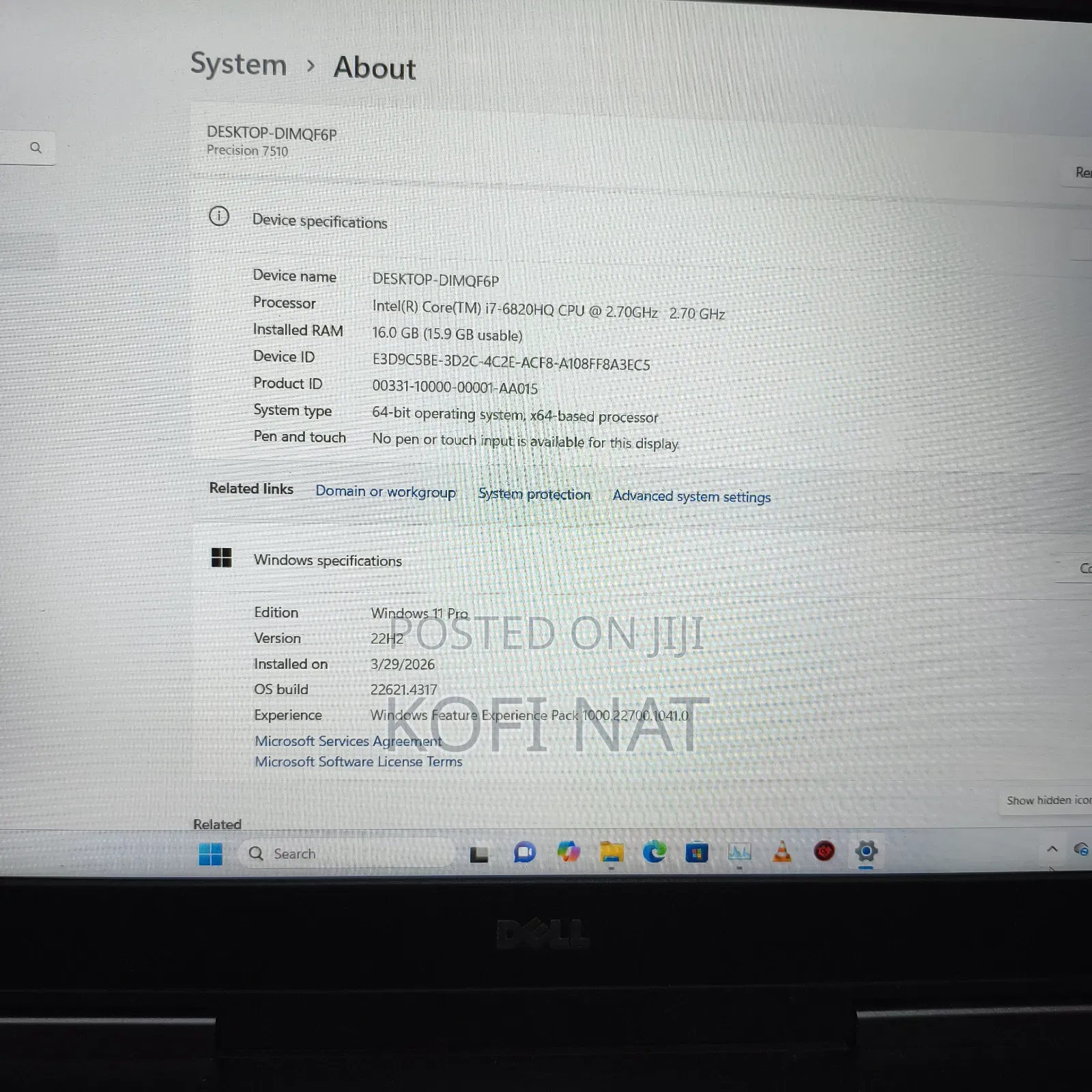Open Task View from the taskbar
The height and width of the screenshot is (1092, 1092).
click(x=479, y=854)
